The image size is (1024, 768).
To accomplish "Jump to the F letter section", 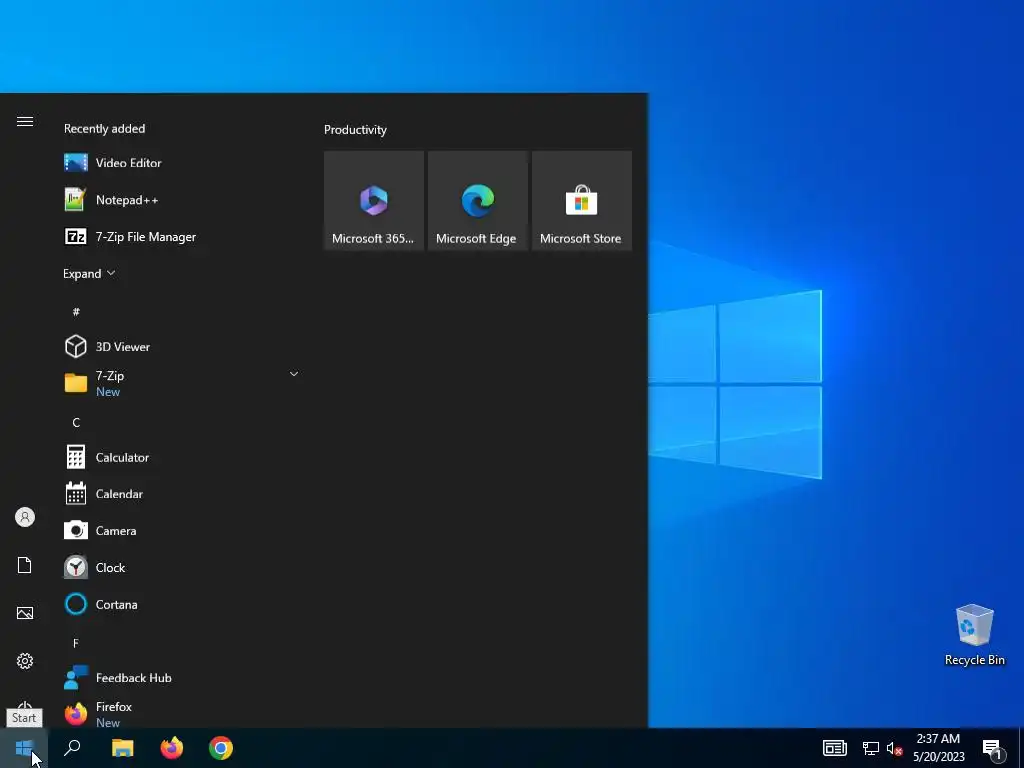I will (x=76, y=643).
